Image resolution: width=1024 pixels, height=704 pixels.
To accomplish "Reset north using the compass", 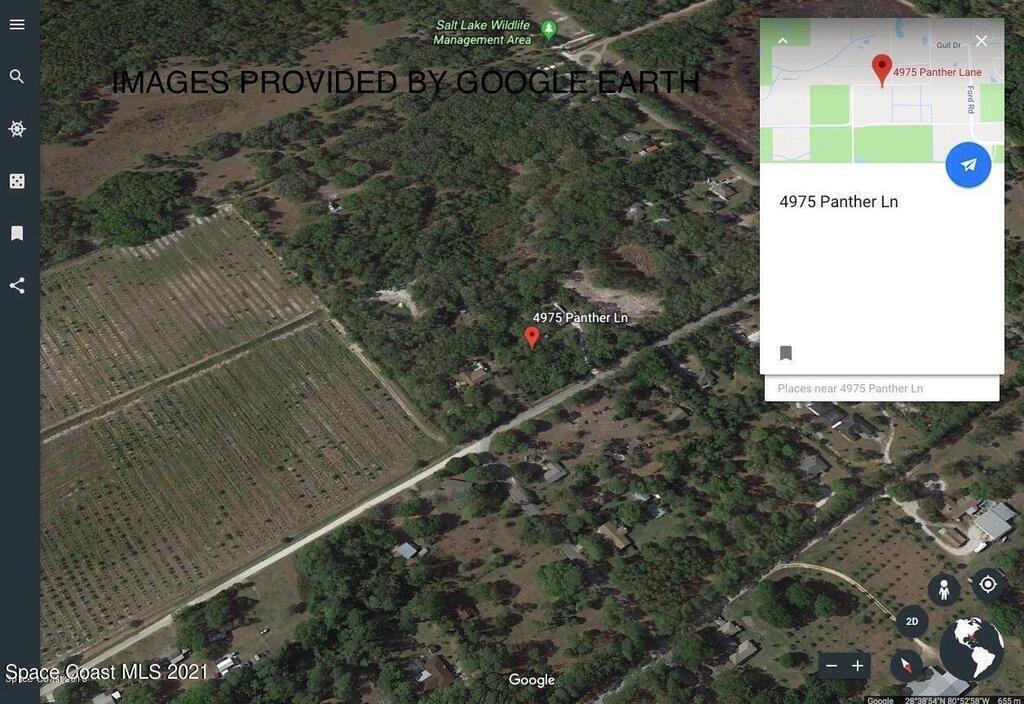I will tap(906, 665).
